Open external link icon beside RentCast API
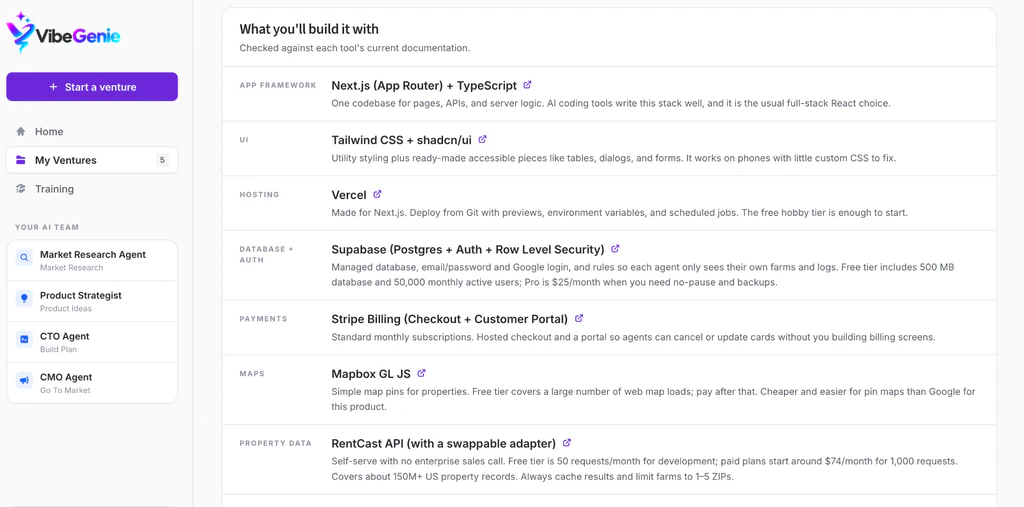Viewport: 1024px width, 507px height. tap(567, 442)
